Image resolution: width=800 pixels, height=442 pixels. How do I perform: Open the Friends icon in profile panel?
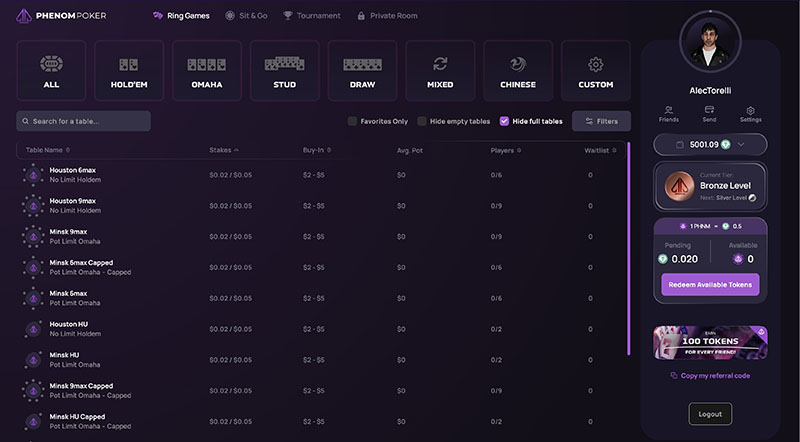pyautogui.click(x=668, y=110)
